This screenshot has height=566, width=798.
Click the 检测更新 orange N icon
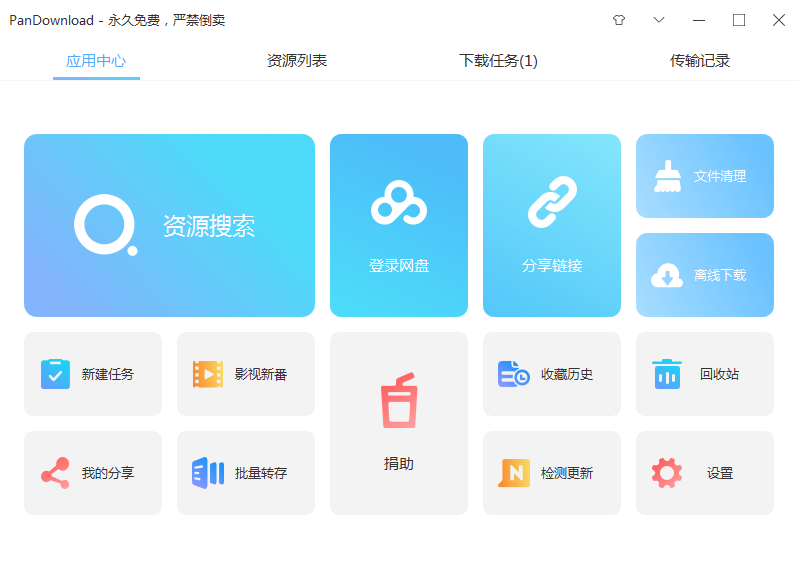coord(514,473)
